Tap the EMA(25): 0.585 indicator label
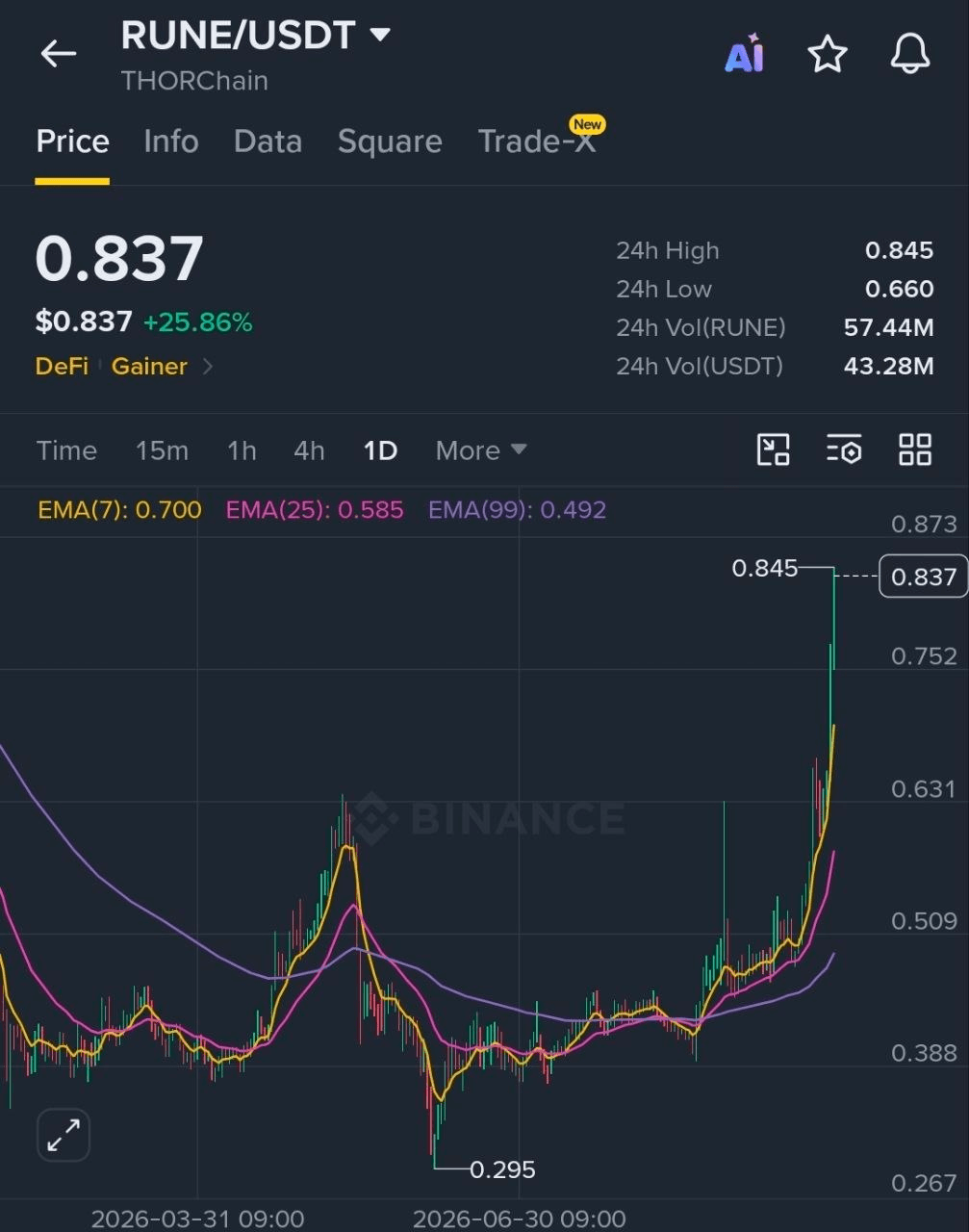Viewport: 969px width, 1232px height. pyautogui.click(x=315, y=509)
